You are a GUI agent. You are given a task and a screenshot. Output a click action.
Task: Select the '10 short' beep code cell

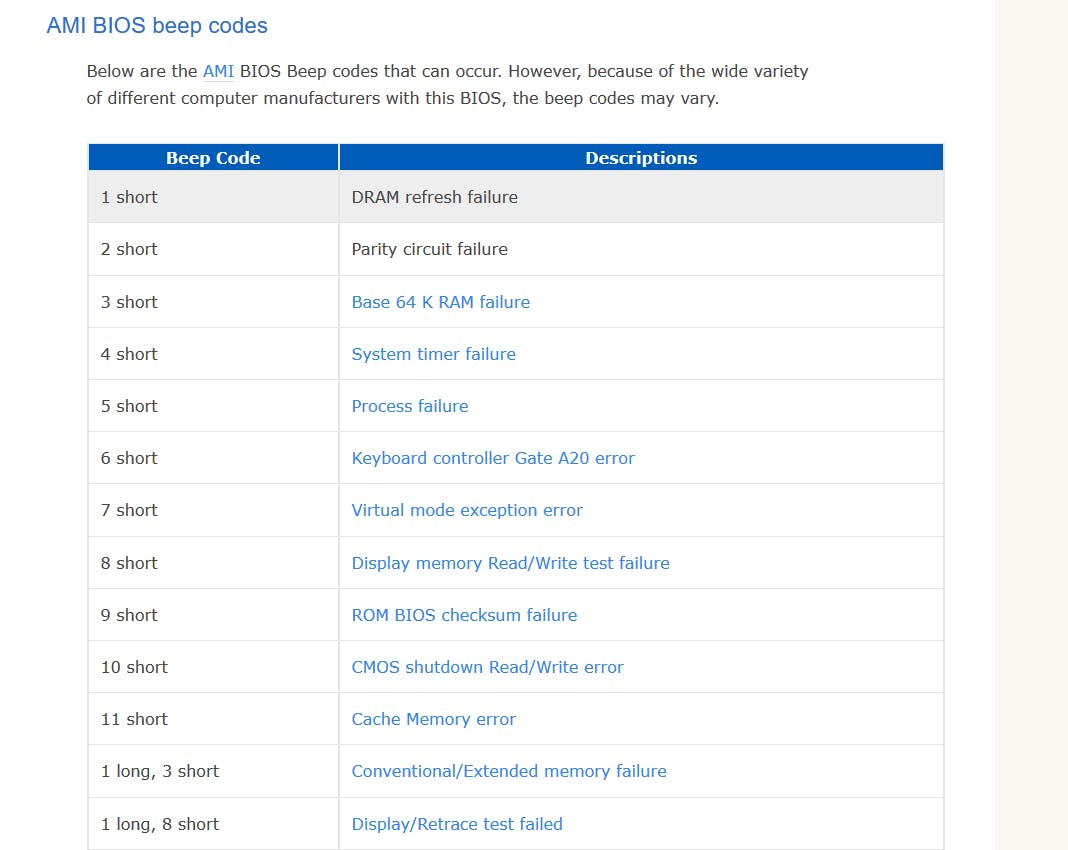click(213, 667)
